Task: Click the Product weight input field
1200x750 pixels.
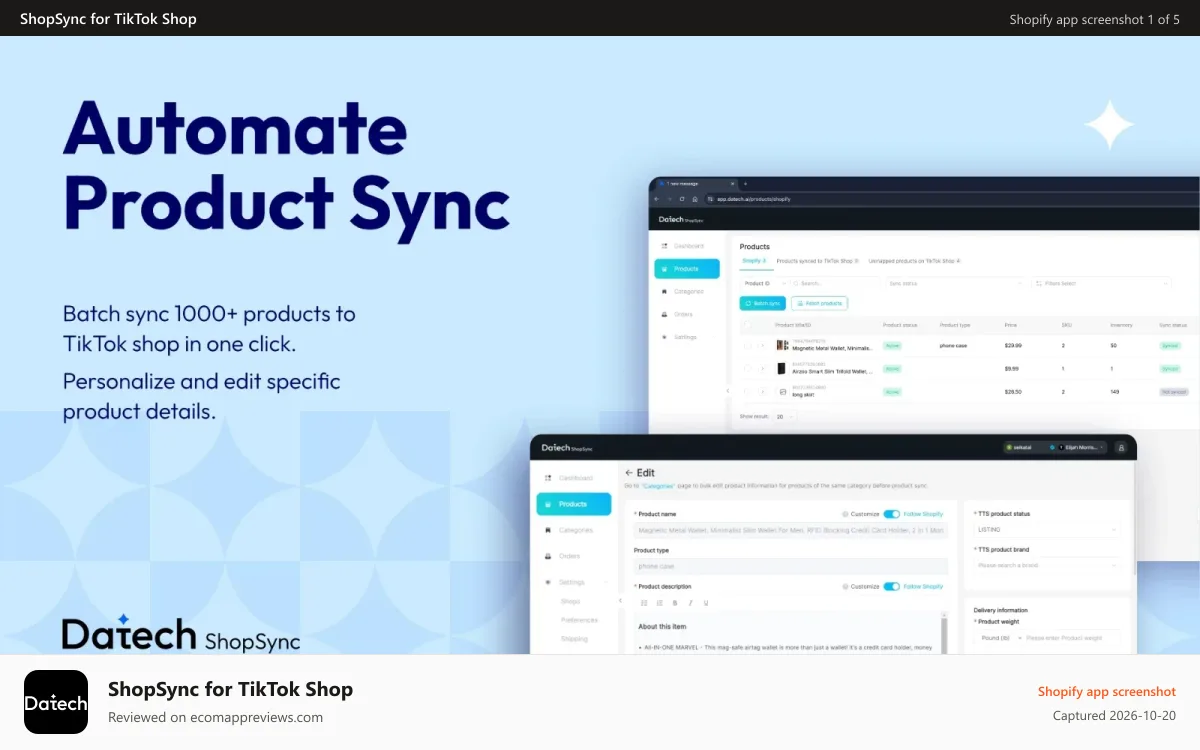Action: point(1071,638)
